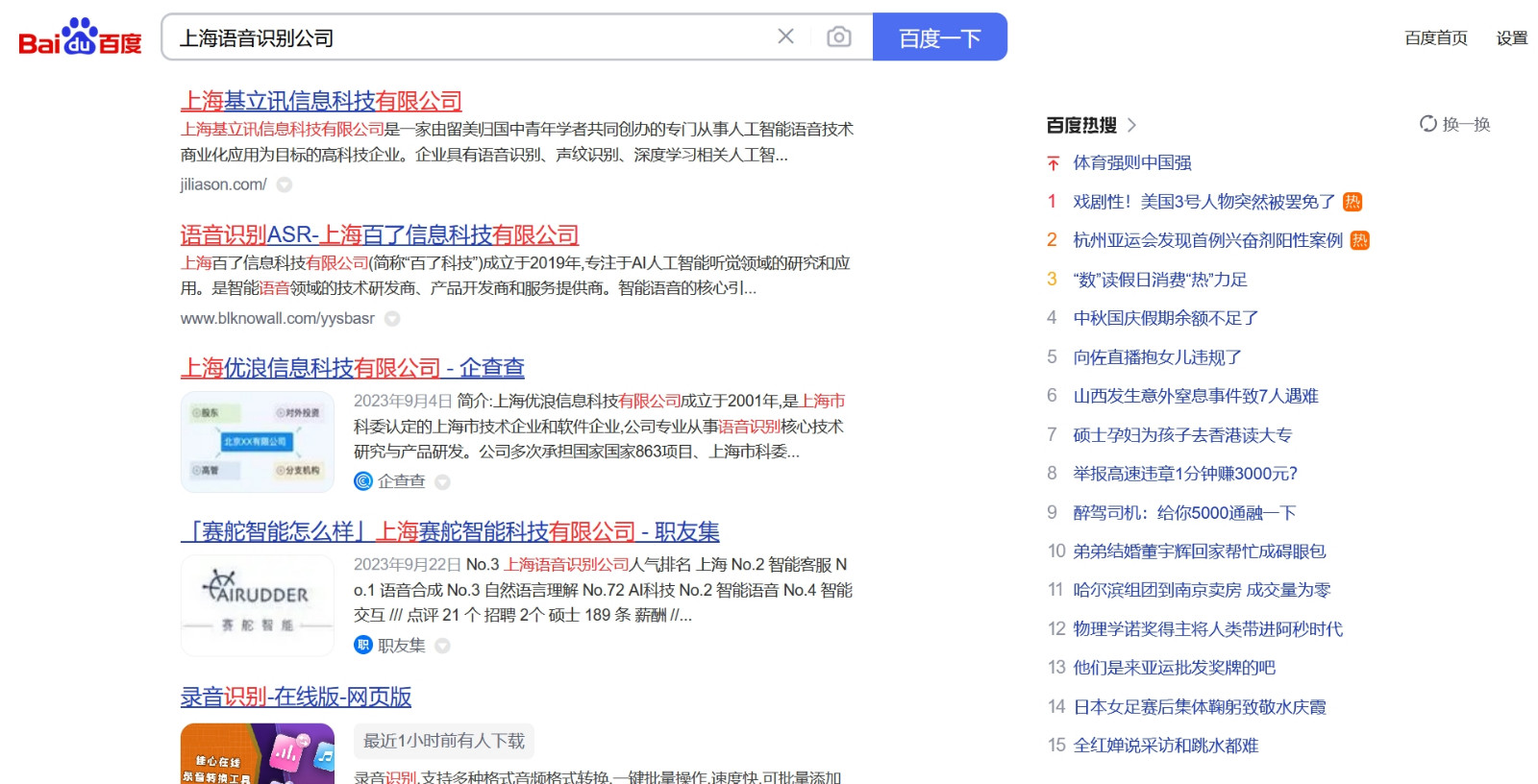Click 热 badge on 戏剧性 headline
Viewport: 1538px width, 784px height.
(x=1352, y=202)
